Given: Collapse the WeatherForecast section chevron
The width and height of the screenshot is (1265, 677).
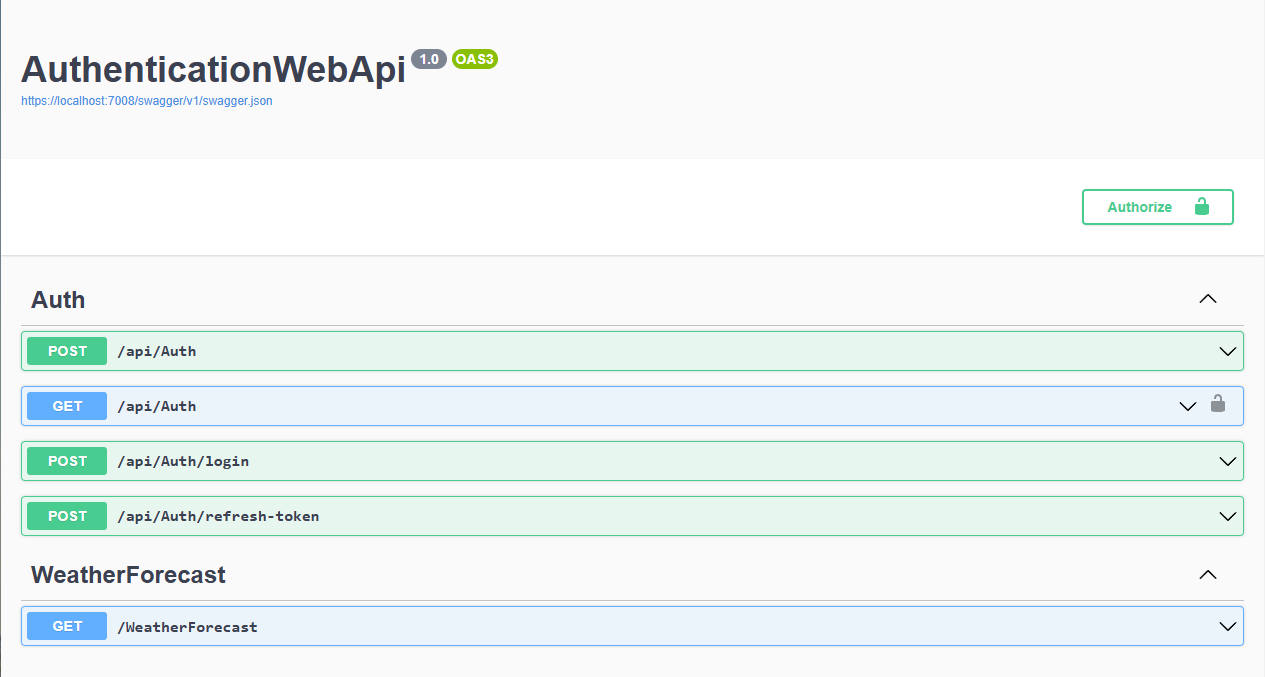Looking at the screenshot, I should tap(1208, 575).
